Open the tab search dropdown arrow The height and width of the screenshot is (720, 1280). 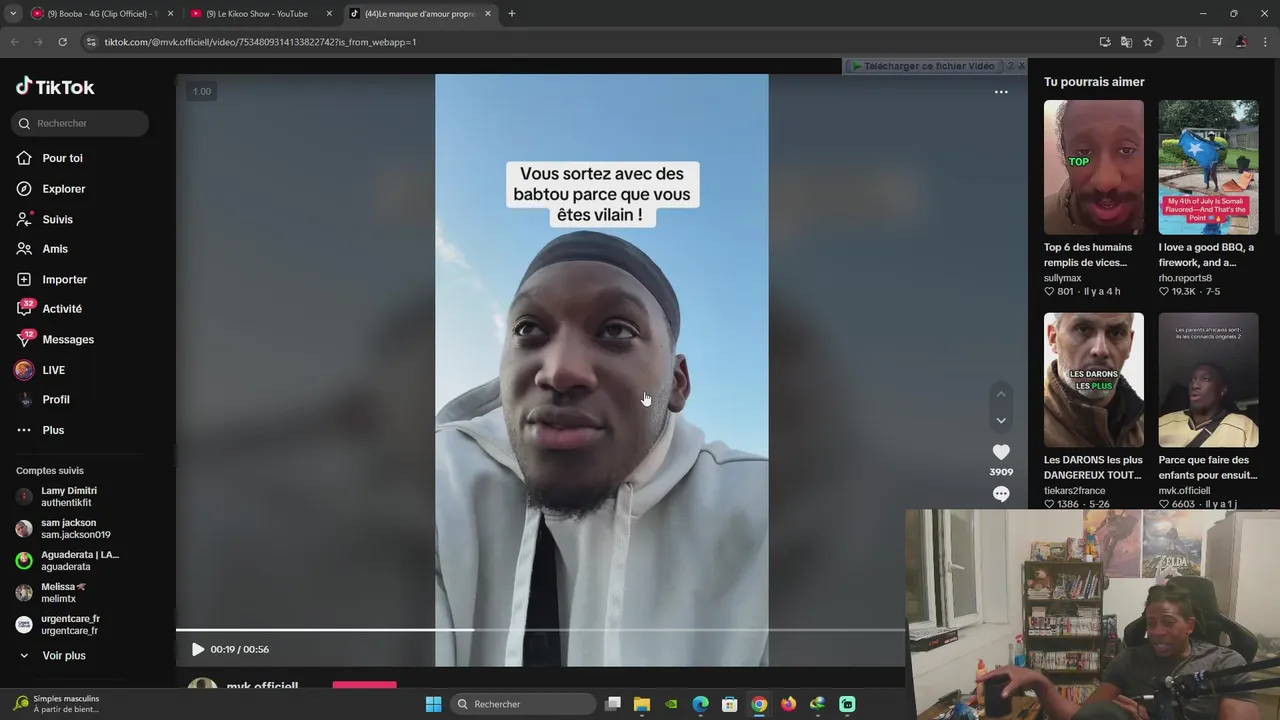pyautogui.click(x=12, y=14)
